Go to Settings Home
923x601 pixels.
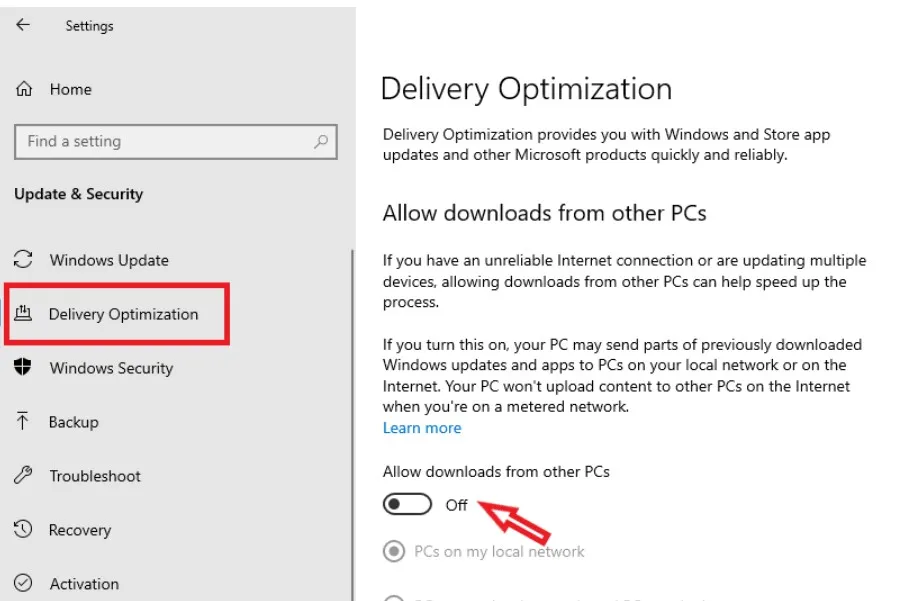click(70, 89)
